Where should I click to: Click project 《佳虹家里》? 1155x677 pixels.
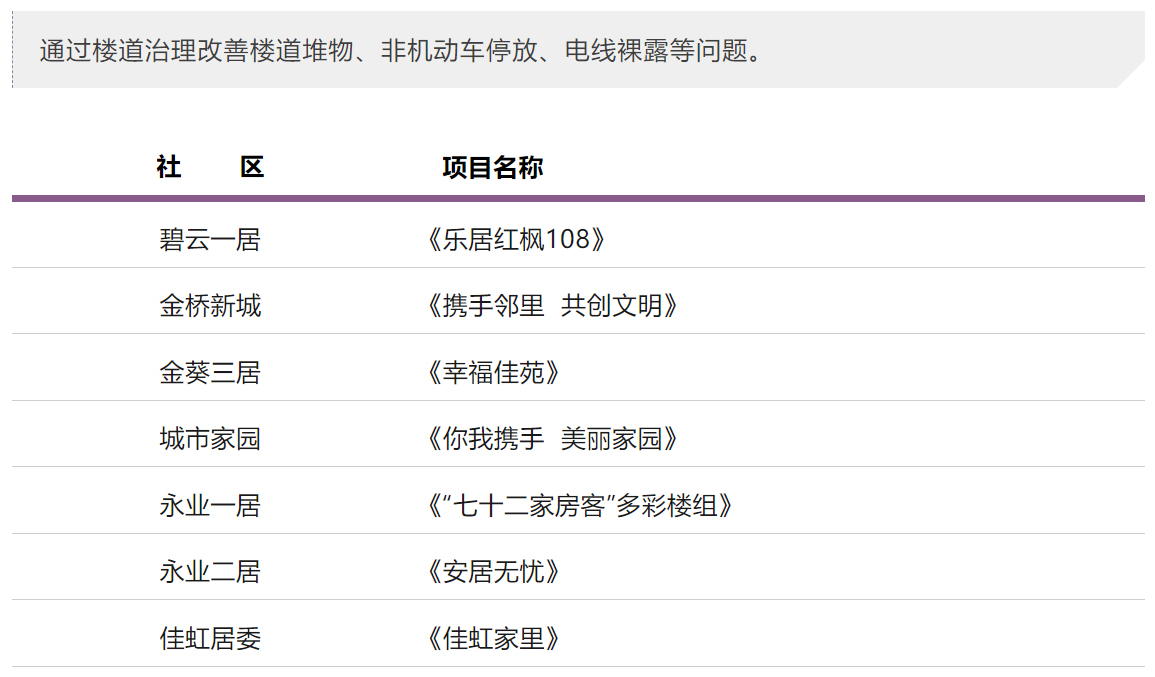490,639
